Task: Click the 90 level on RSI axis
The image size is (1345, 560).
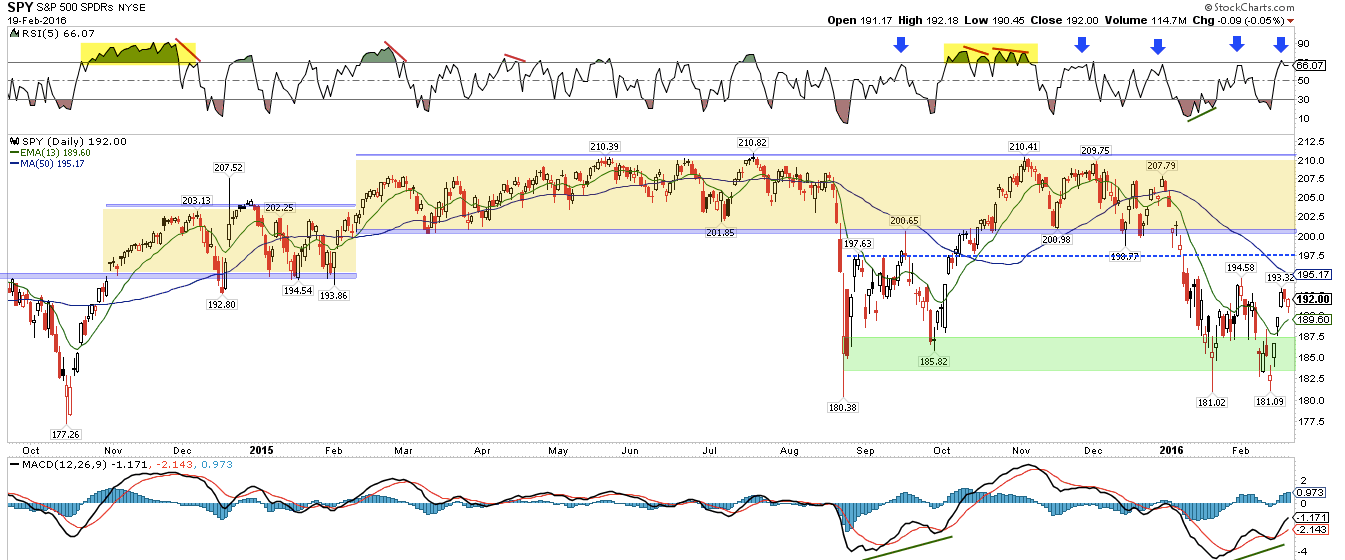Action: point(1302,44)
